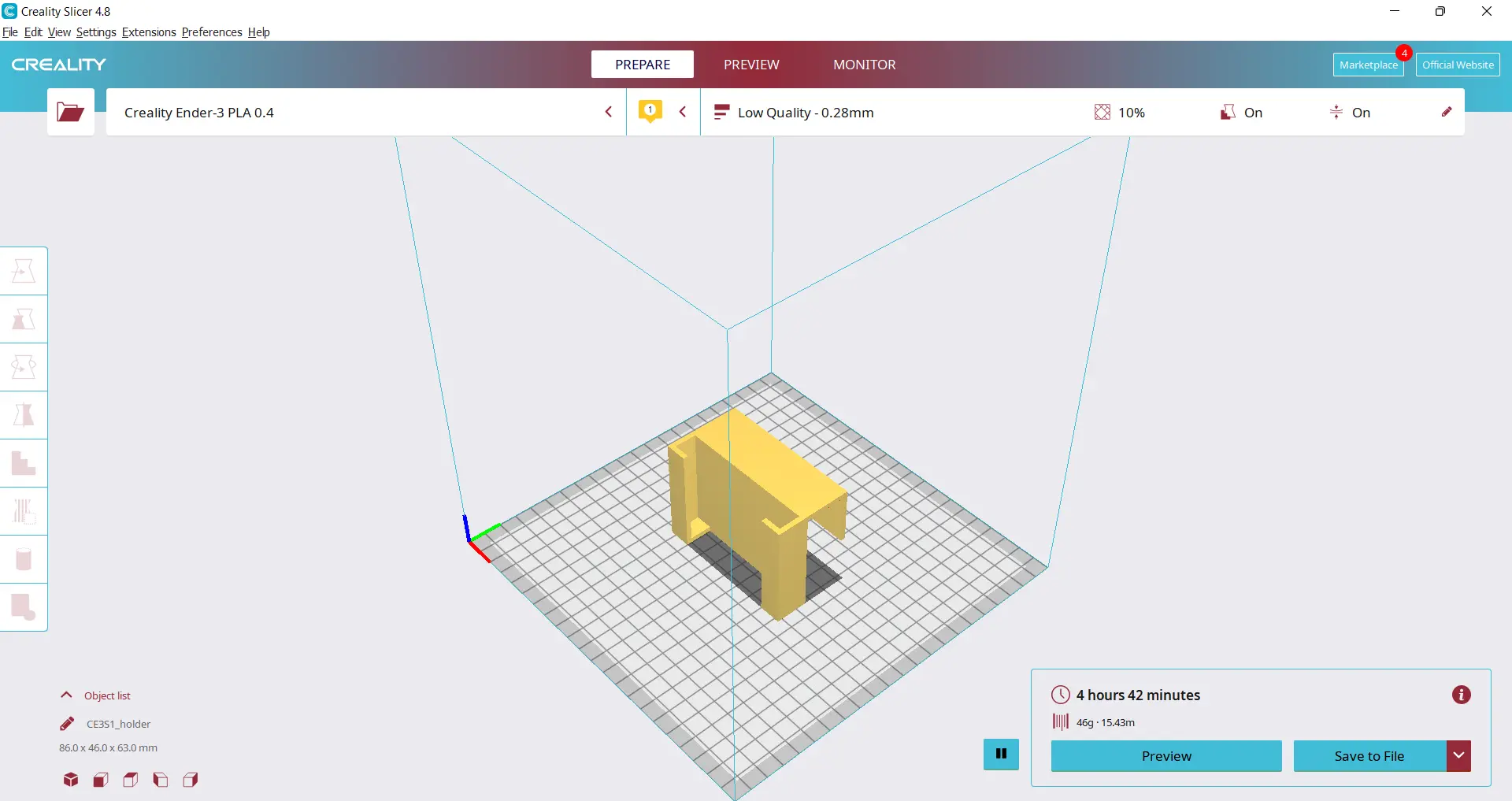Select the Rotate tool in left toolbar
The height and width of the screenshot is (801, 1512).
tap(24, 367)
